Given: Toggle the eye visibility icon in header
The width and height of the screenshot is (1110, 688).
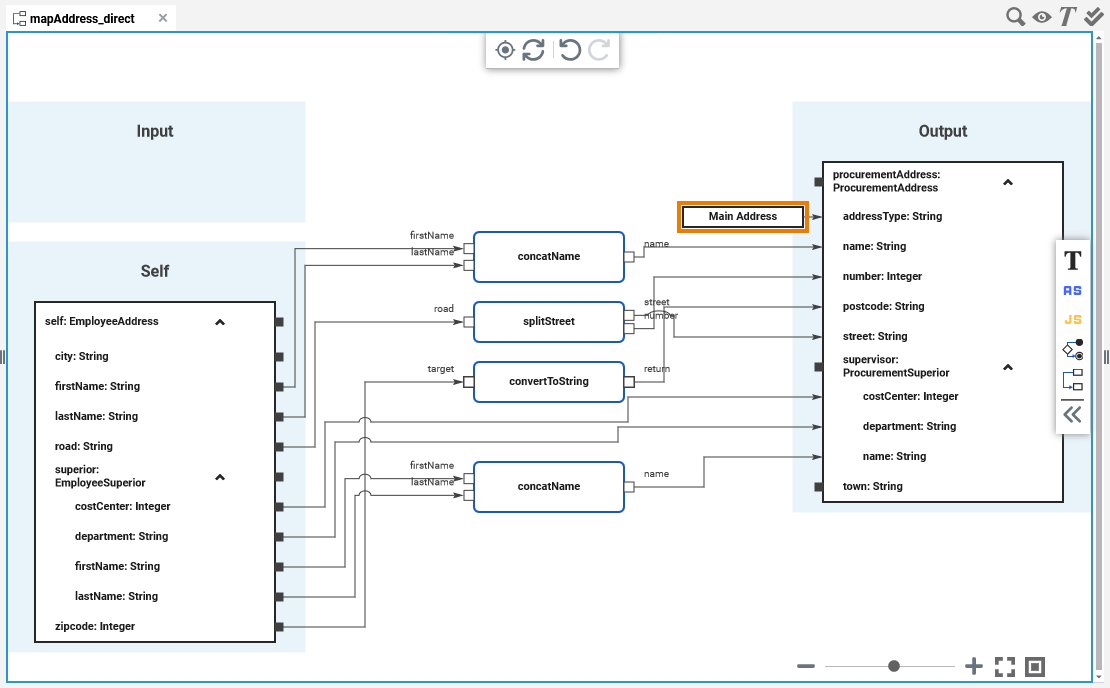Looking at the screenshot, I should click(1041, 17).
